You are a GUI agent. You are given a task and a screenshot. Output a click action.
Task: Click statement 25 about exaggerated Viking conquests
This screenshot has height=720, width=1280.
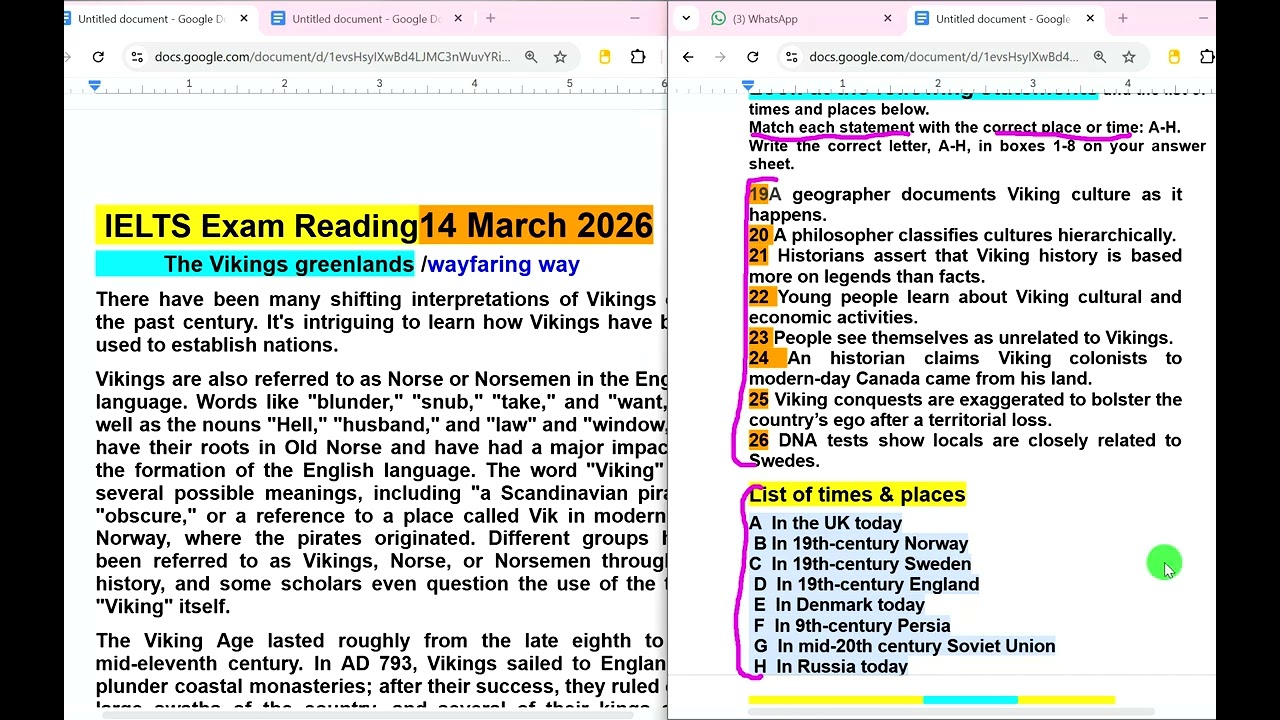[965, 409]
